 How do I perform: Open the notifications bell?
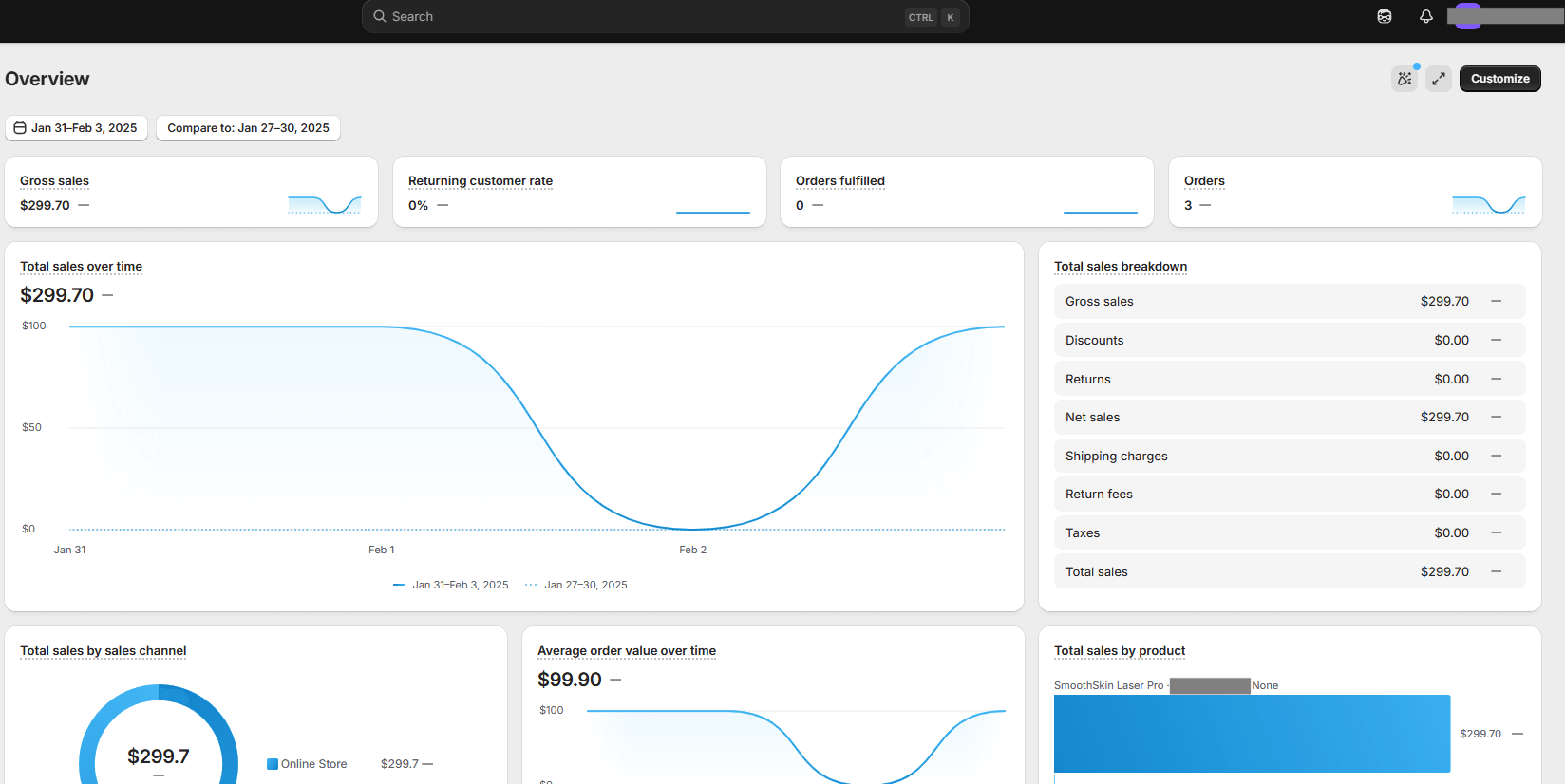point(1425,17)
